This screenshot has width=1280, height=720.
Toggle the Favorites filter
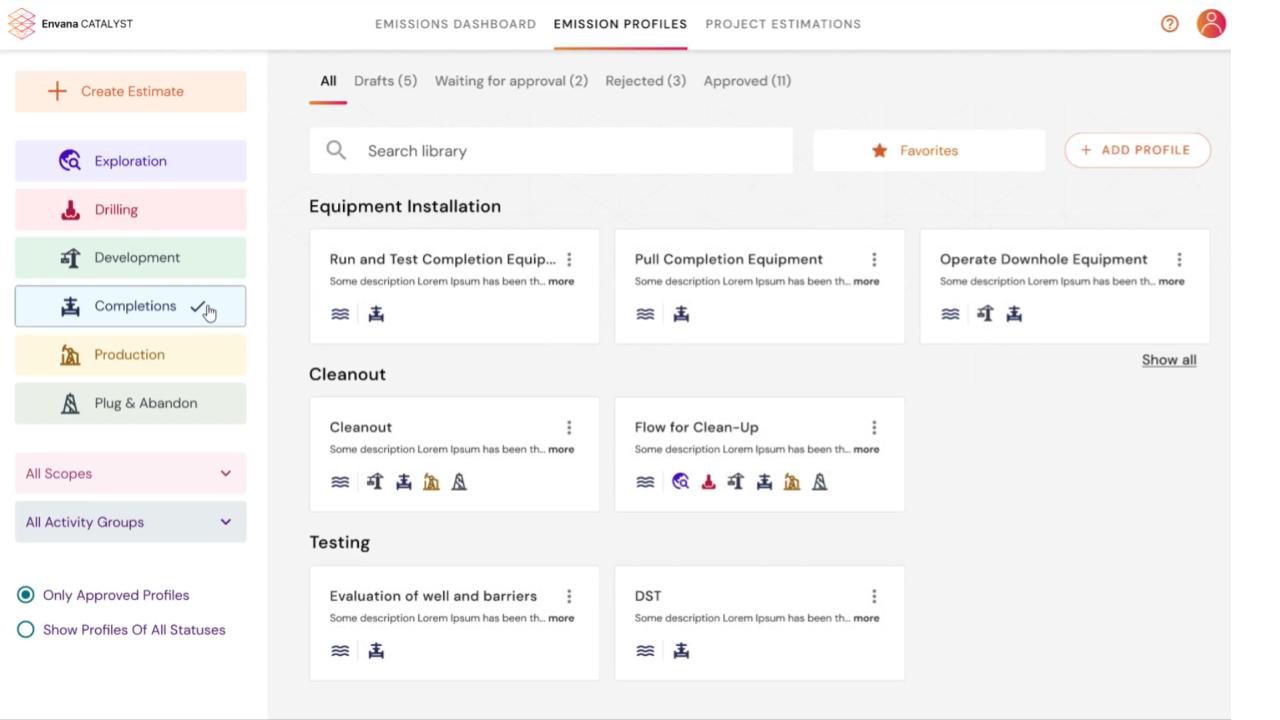pyautogui.click(x=928, y=150)
